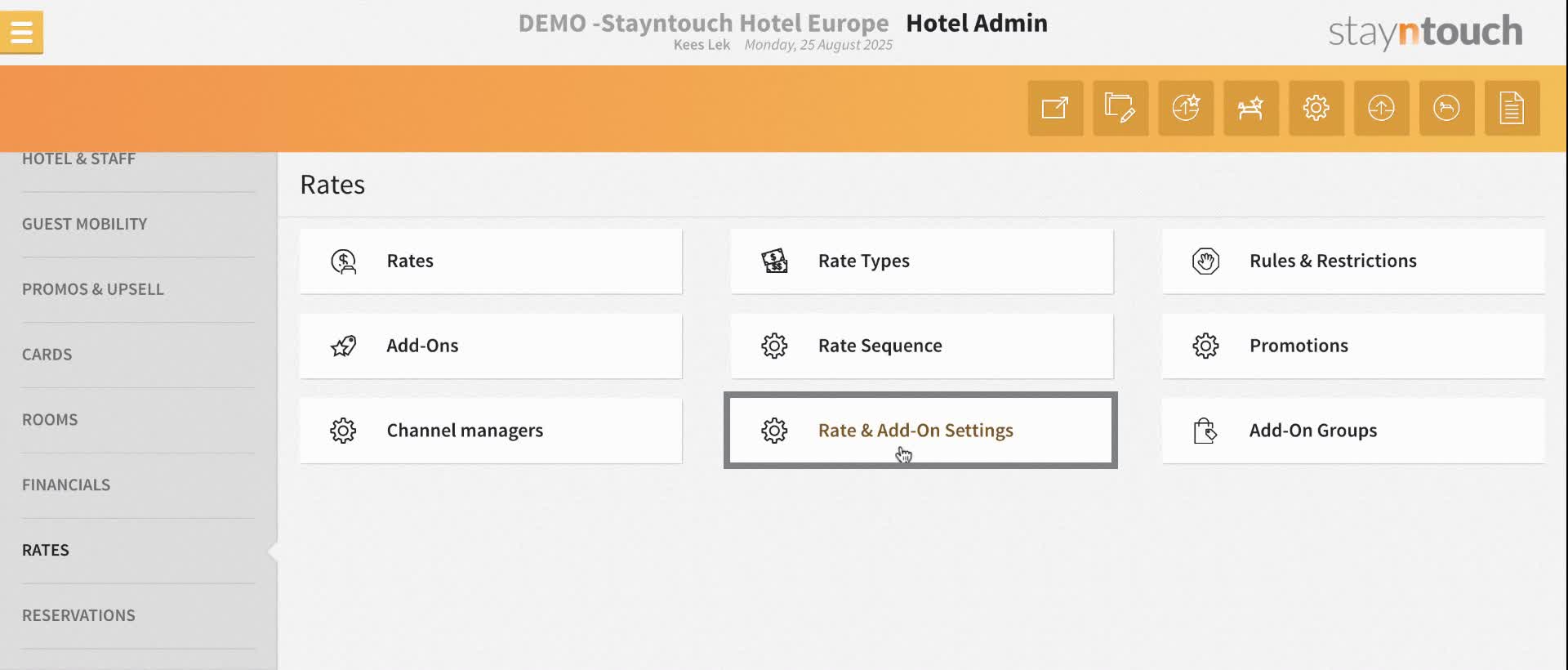Click the circled up-arrow toolbar icon

tap(1382, 108)
